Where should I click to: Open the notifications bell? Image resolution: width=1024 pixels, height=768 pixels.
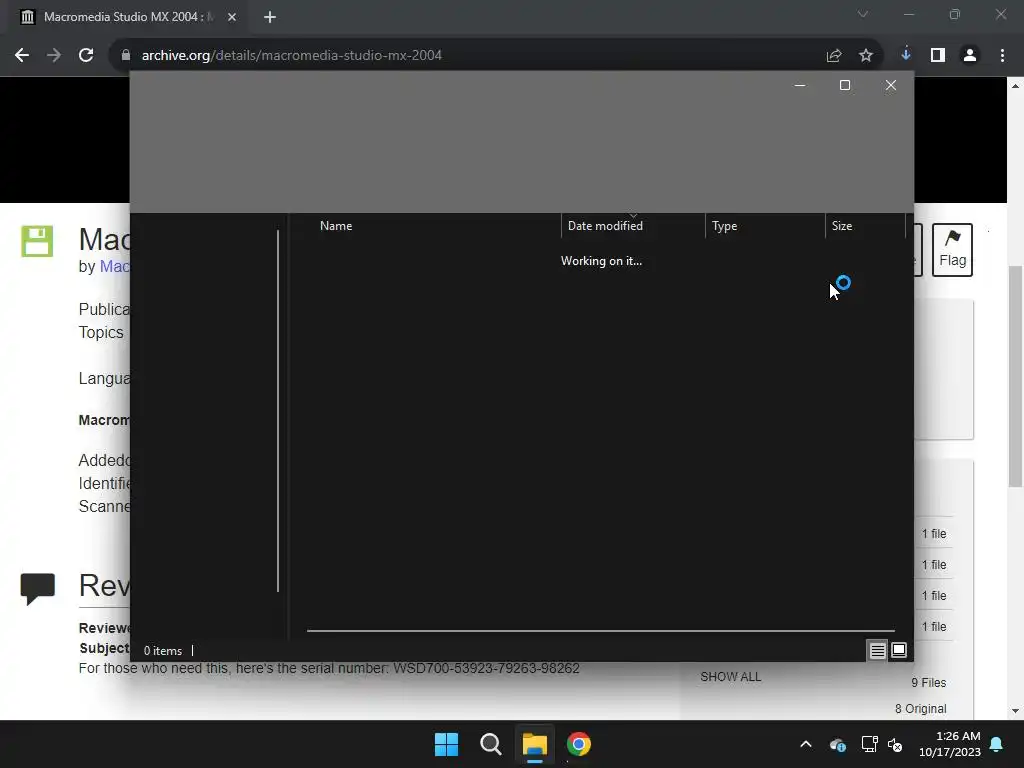click(x=997, y=744)
